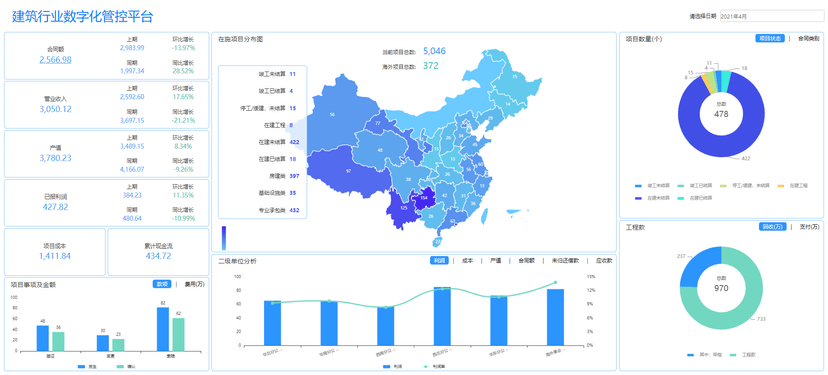Select the 合同类别 tab in 项目数量
The image size is (828, 375).
[x=808, y=39]
